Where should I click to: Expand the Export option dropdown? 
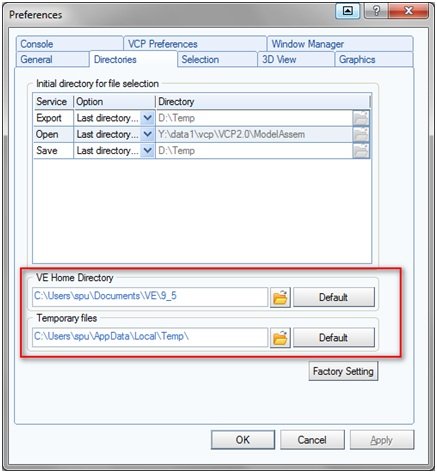147,118
